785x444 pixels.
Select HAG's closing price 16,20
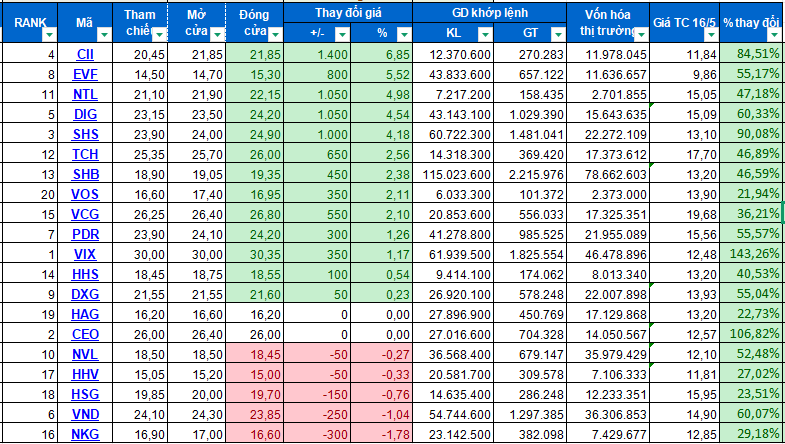click(x=255, y=314)
